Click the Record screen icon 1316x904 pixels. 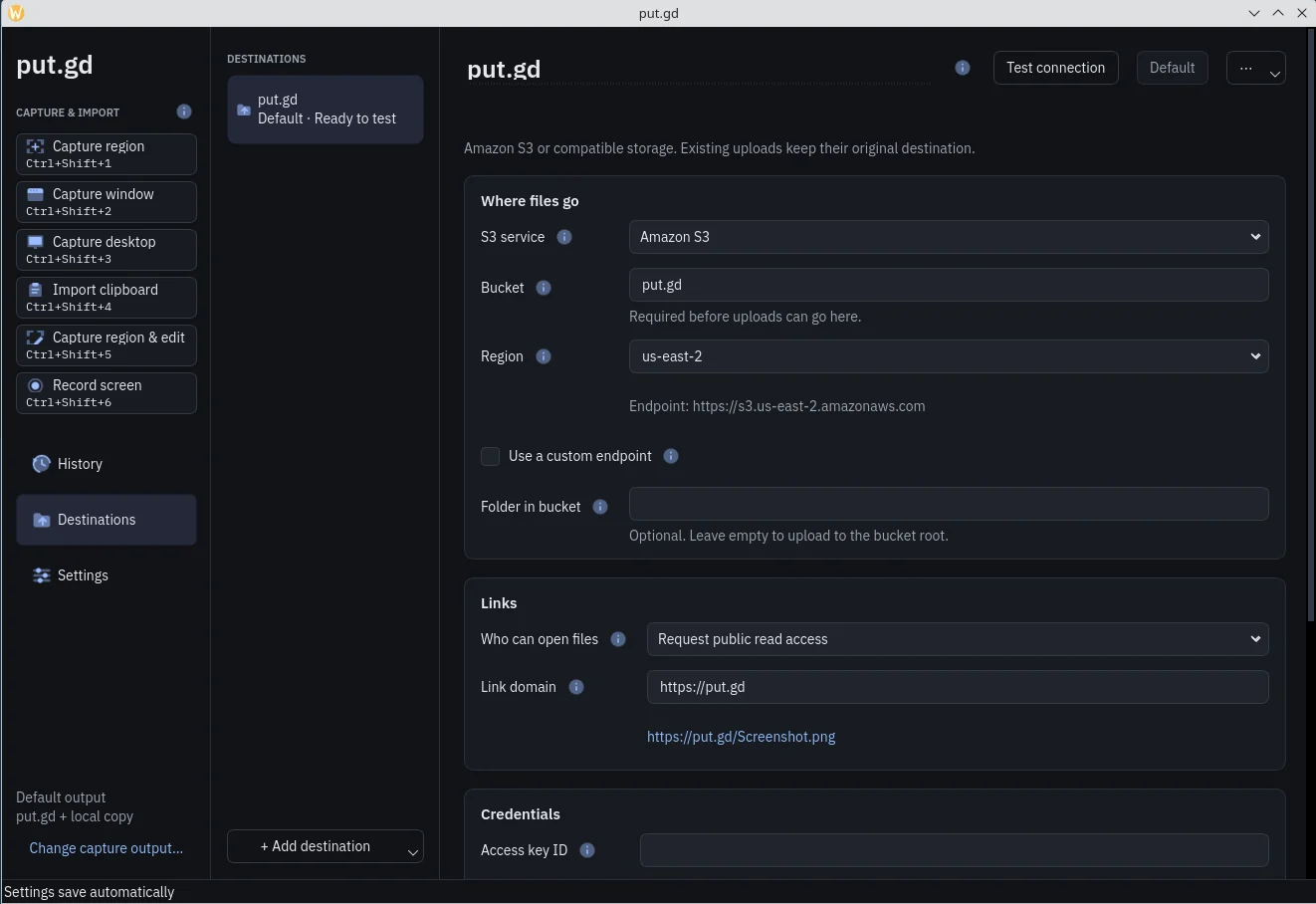(35, 385)
